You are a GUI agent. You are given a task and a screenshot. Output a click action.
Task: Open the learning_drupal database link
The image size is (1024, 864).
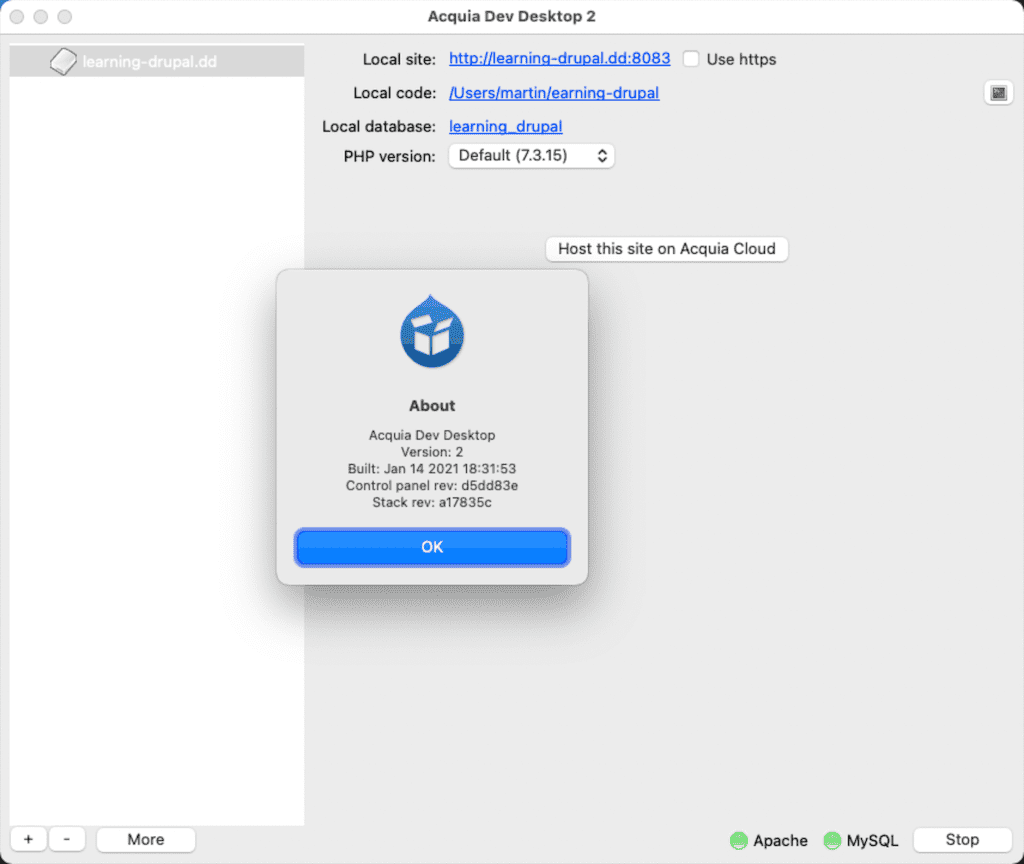(505, 126)
